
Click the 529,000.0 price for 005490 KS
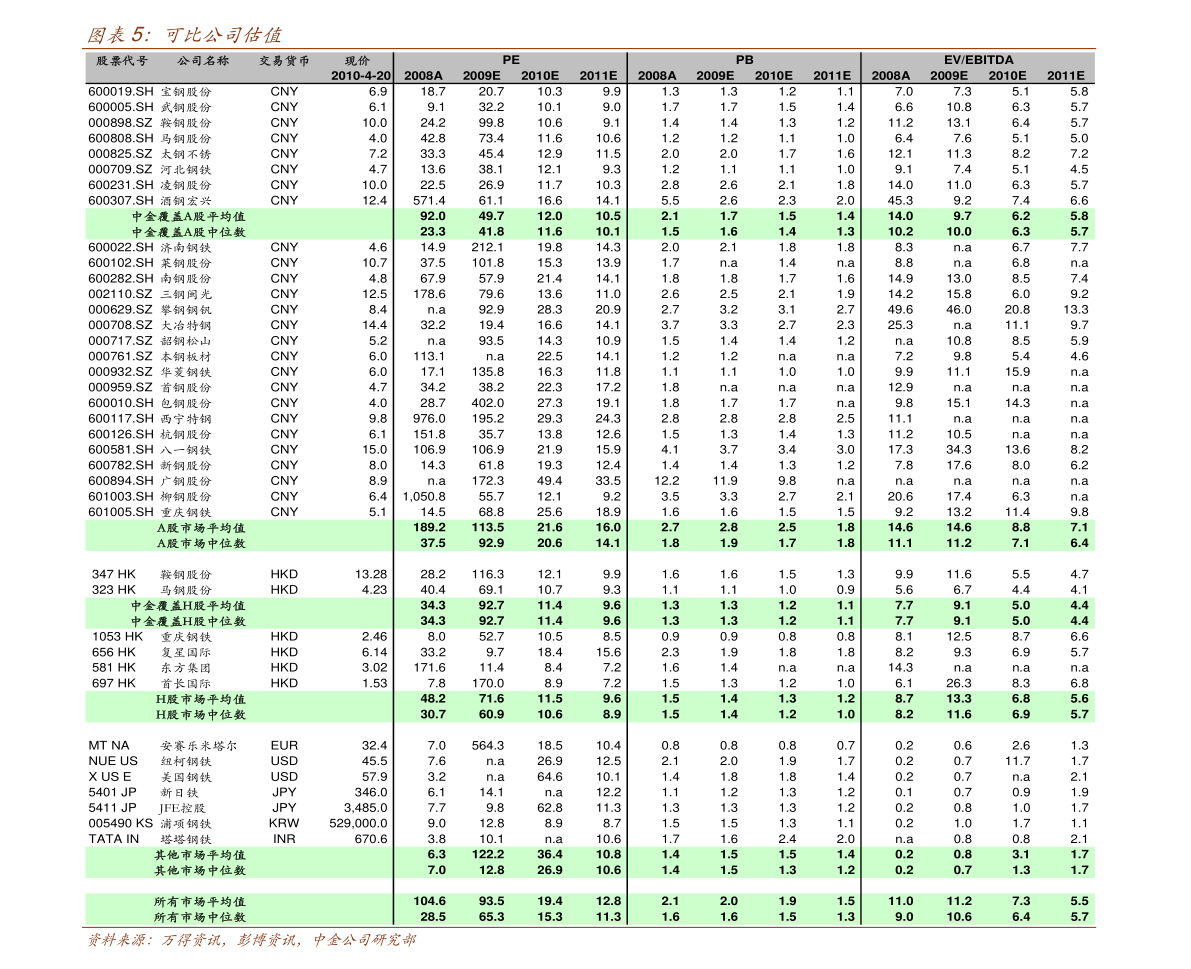click(359, 823)
